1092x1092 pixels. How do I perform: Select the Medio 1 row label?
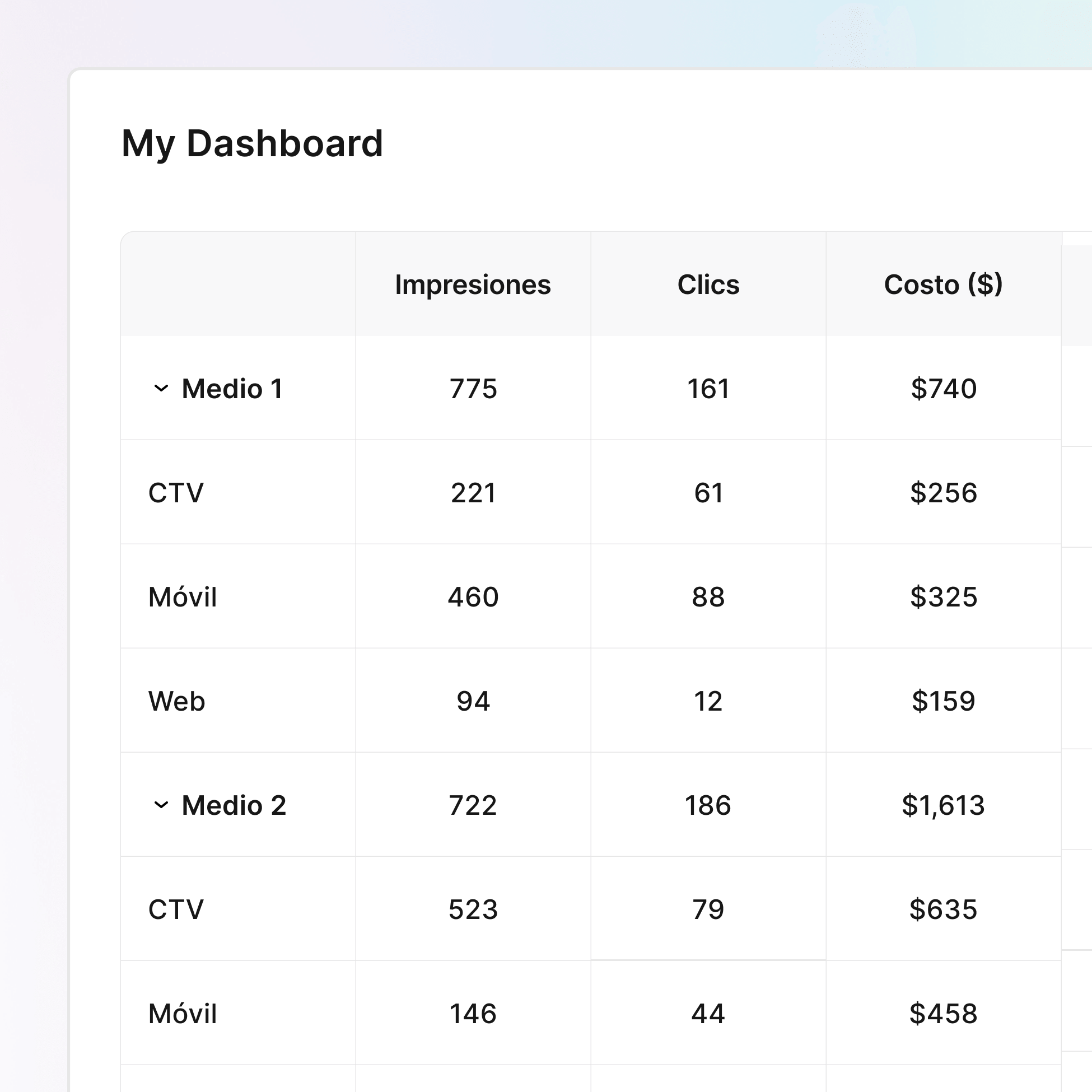pos(232,389)
